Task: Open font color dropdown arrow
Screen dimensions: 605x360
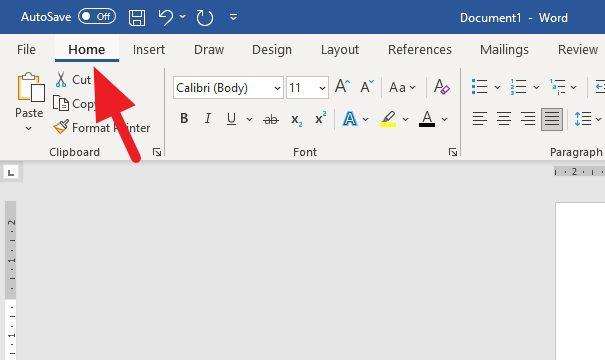Action: click(444, 119)
